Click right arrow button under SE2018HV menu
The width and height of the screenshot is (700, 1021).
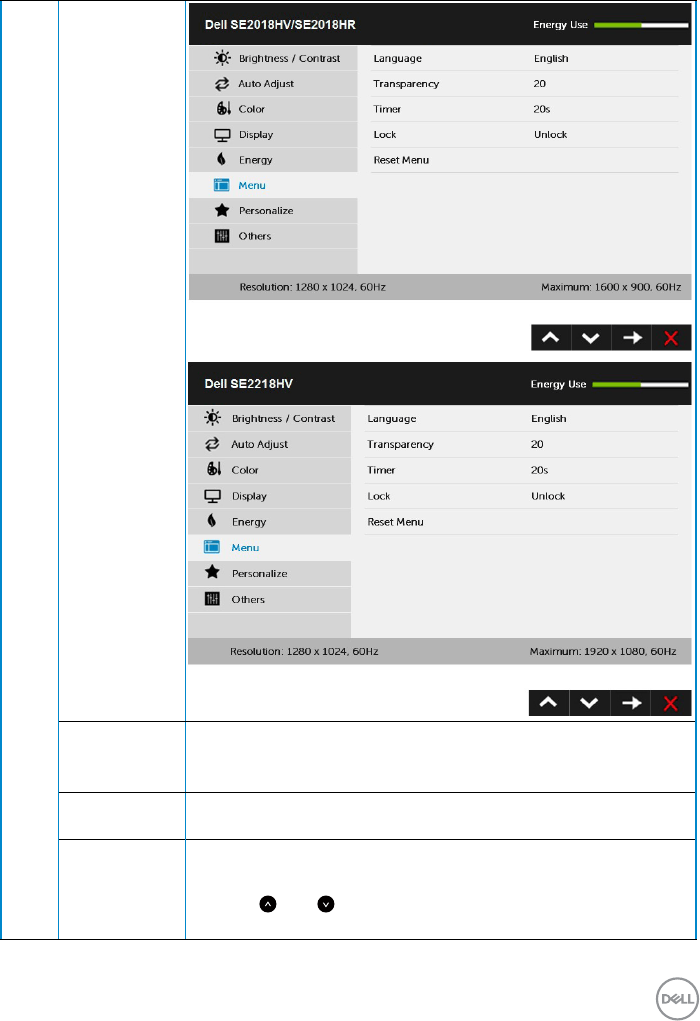coord(631,337)
